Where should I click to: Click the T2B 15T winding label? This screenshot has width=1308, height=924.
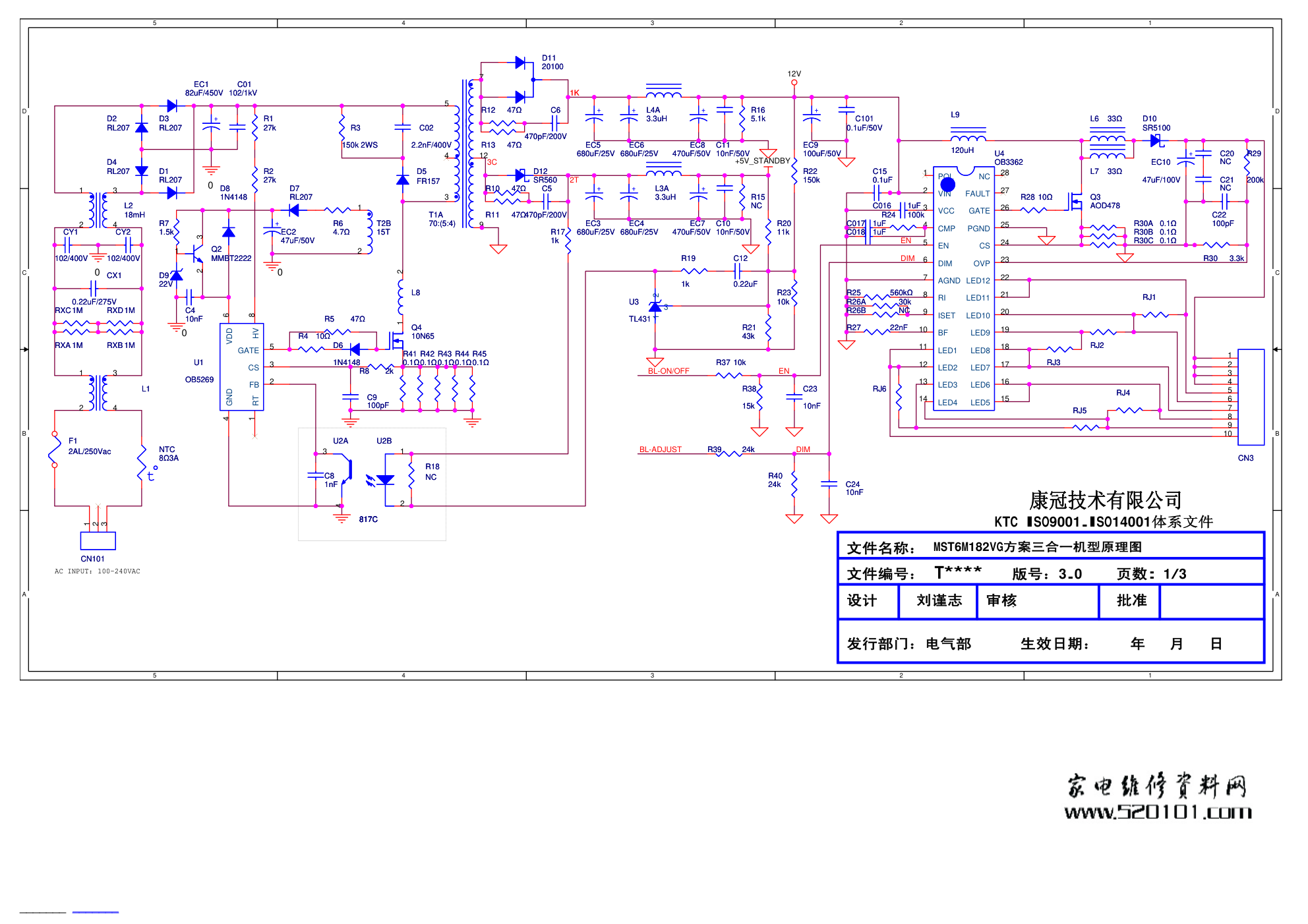[x=384, y=228]
